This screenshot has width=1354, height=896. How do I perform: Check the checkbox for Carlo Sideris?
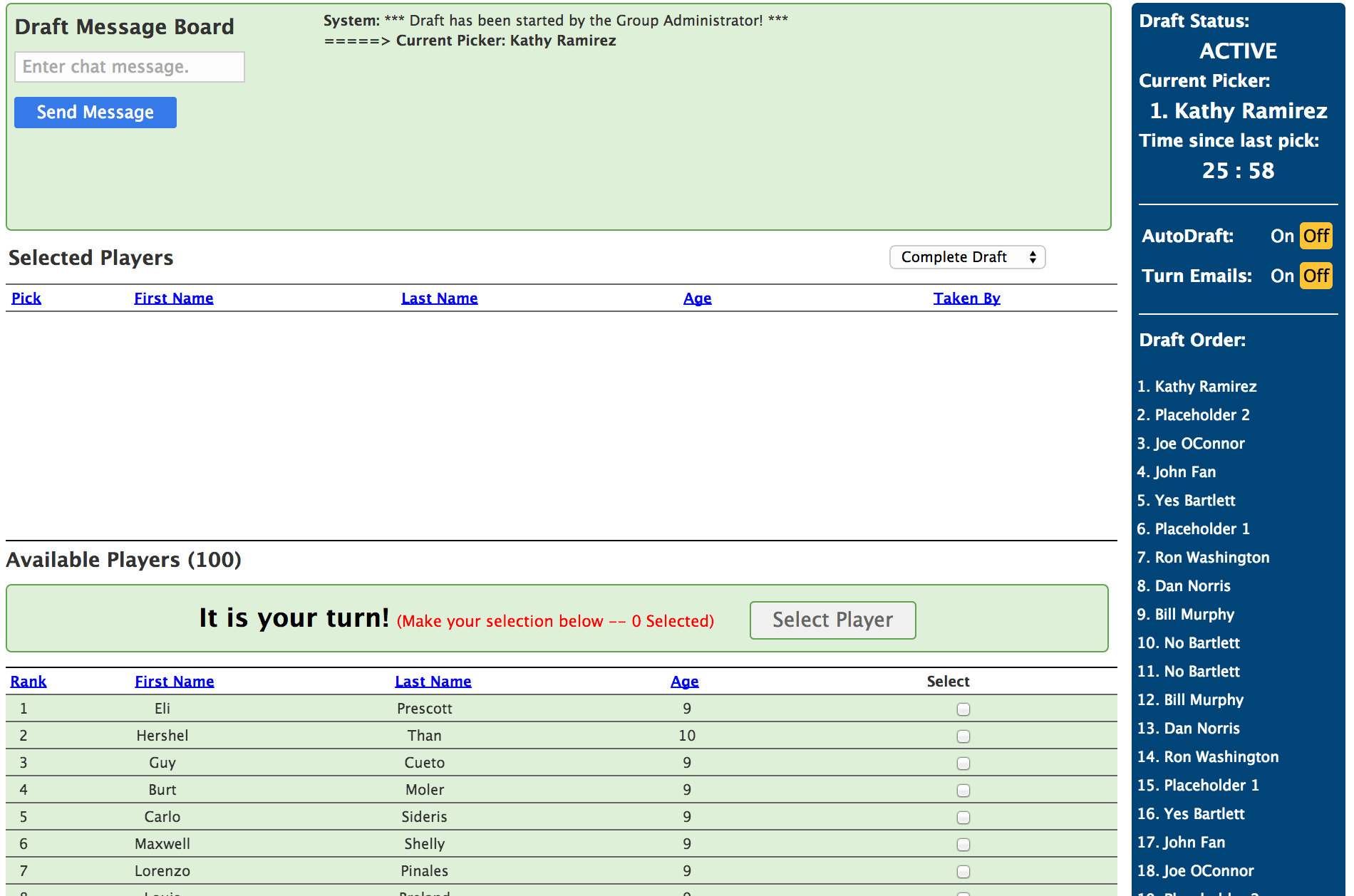tap(963, 817)
